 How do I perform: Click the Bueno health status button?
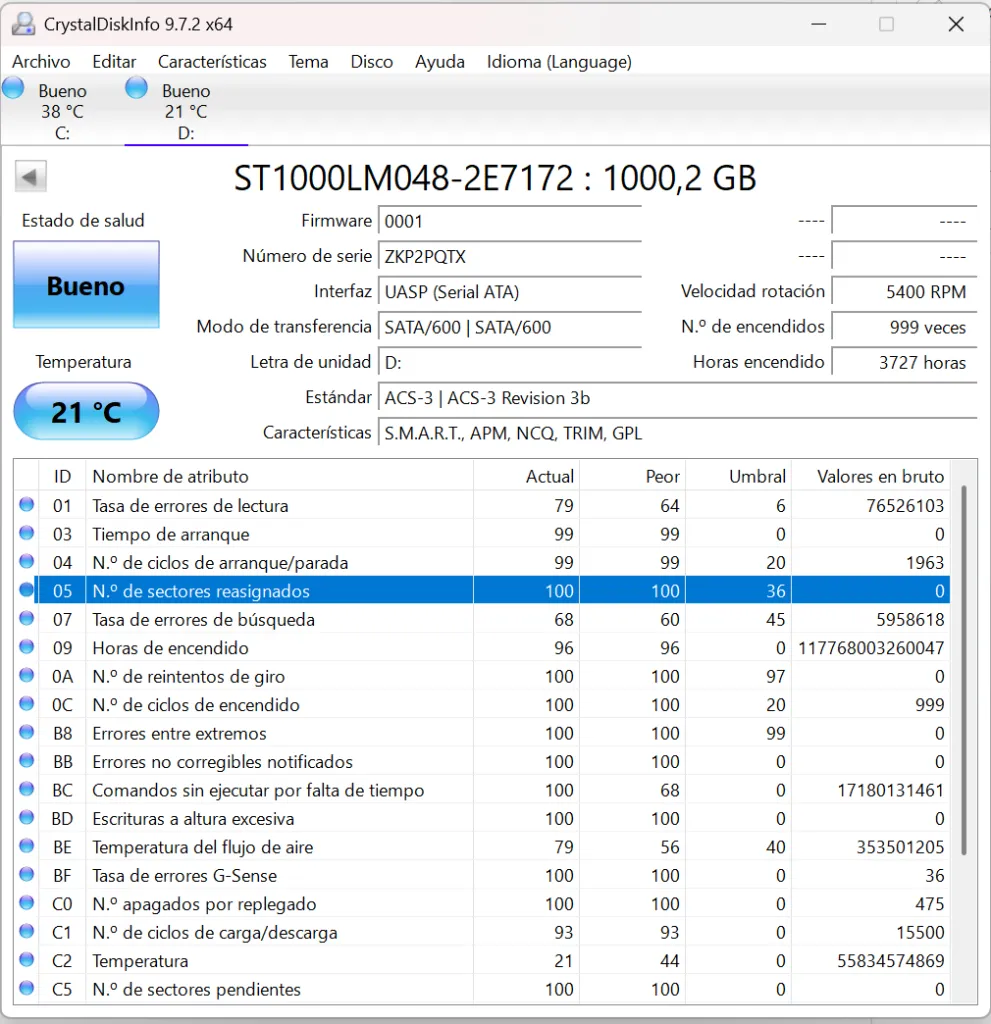pyautogui.click(x=86, y=285)
